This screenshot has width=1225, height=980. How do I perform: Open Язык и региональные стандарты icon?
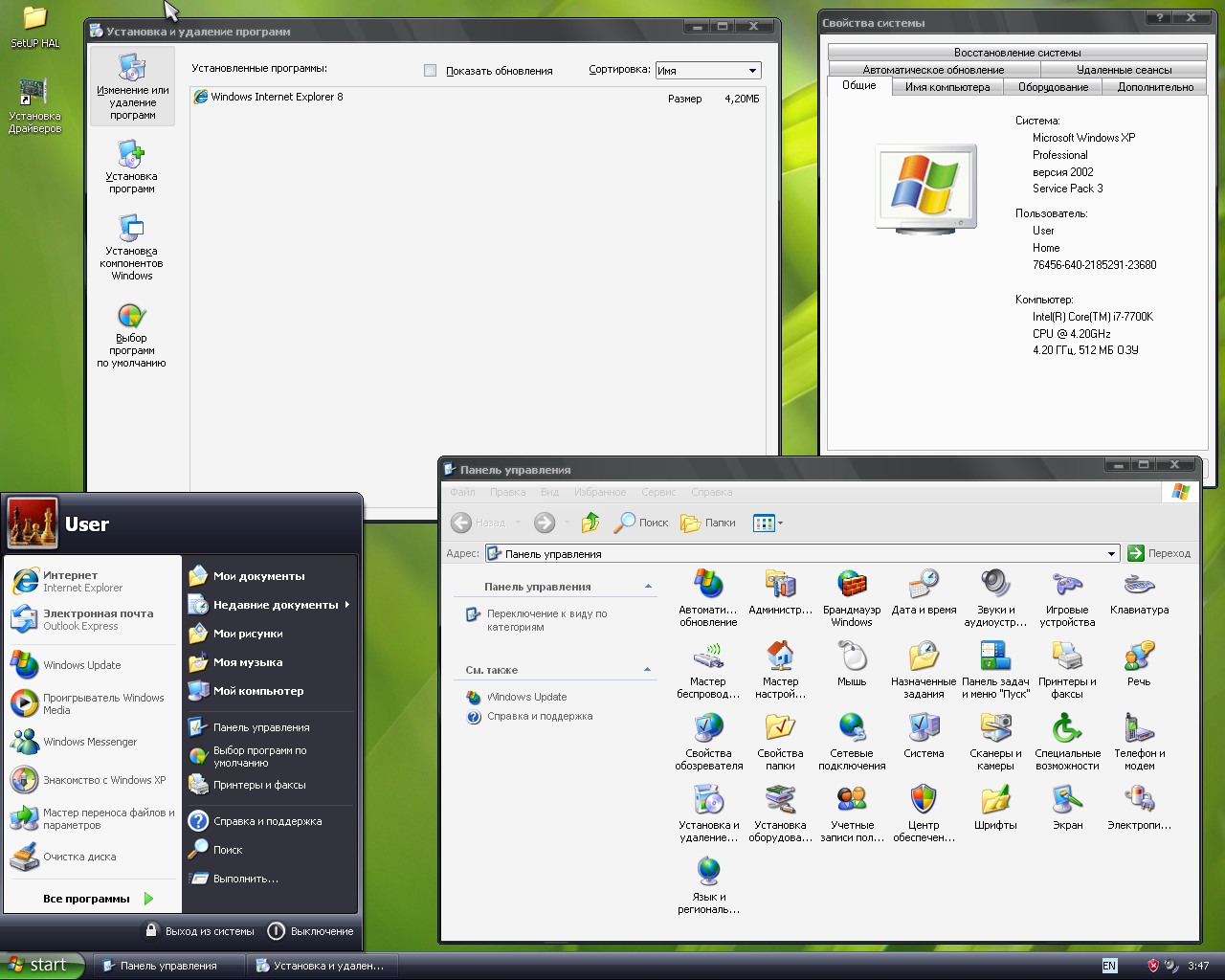[x=708, y=885]
